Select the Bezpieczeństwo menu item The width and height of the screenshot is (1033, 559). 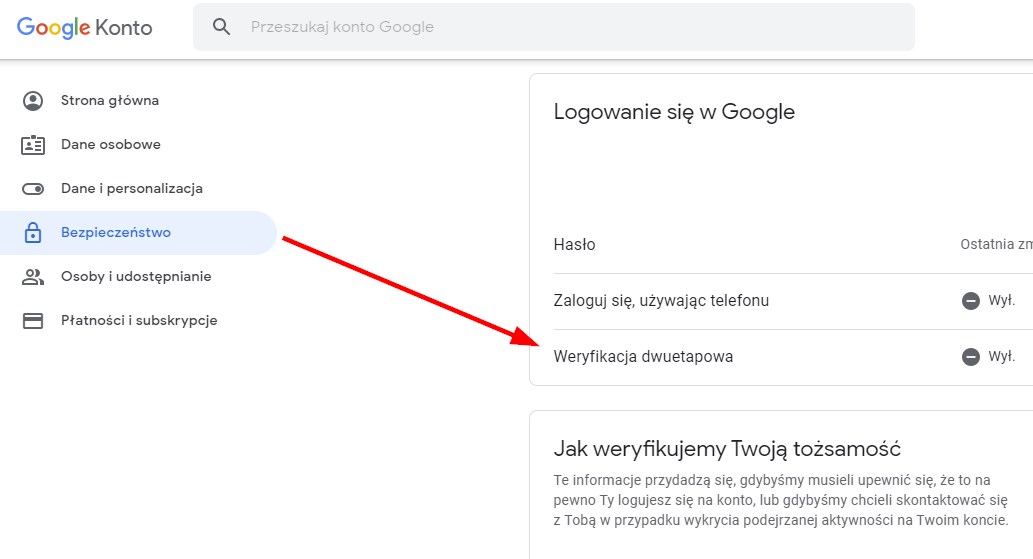[x=138, y=232]
